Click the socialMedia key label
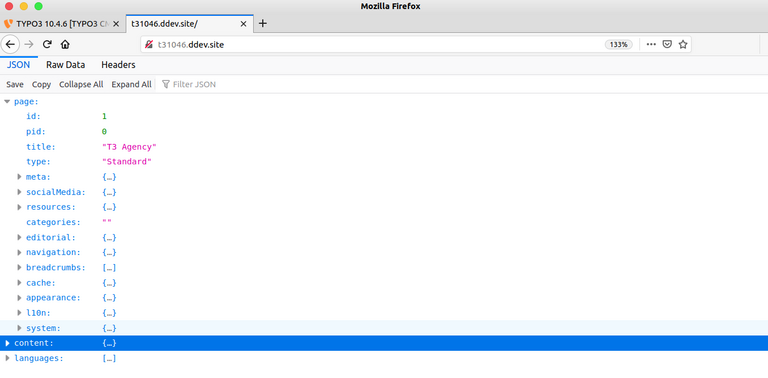This screenshot has width=768, height=378. pyautogui.click(x=55, y=192)
